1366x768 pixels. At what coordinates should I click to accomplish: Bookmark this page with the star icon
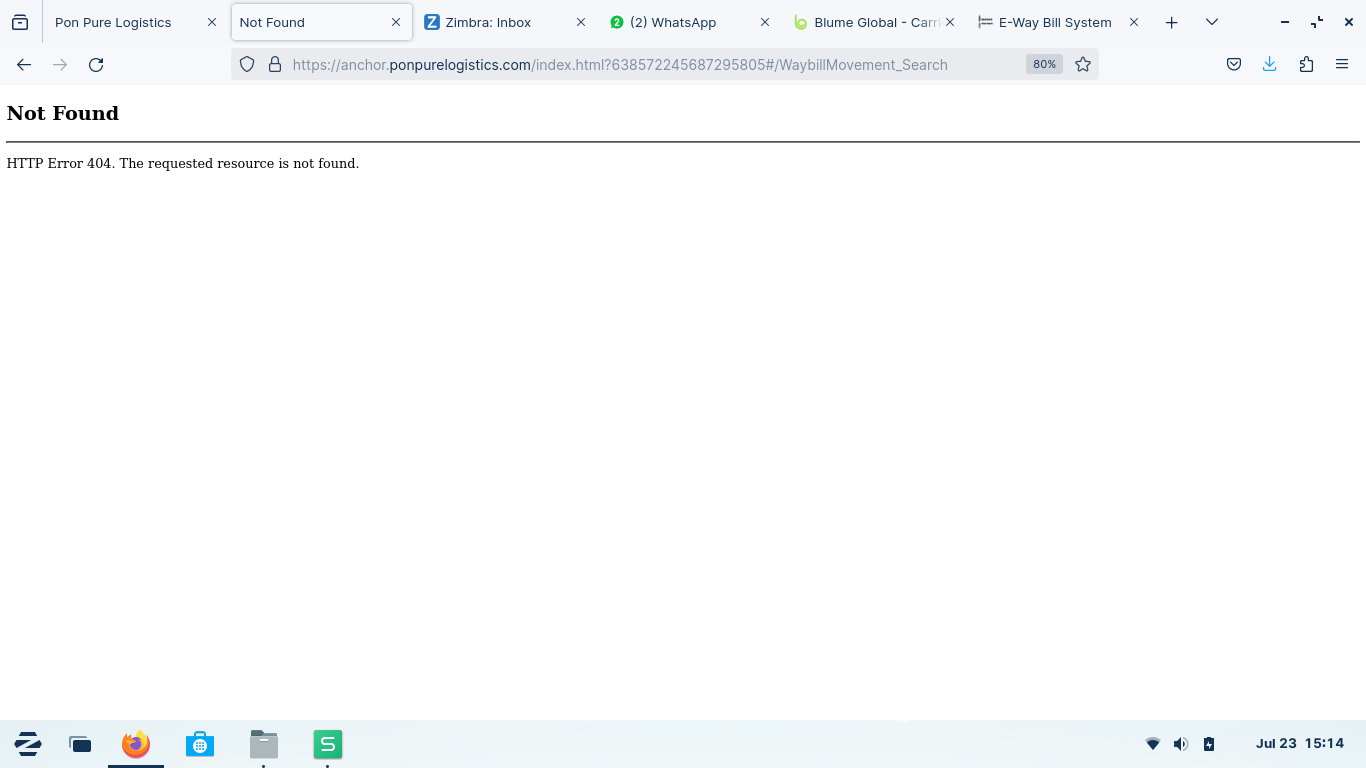(x=1082, y=65)
